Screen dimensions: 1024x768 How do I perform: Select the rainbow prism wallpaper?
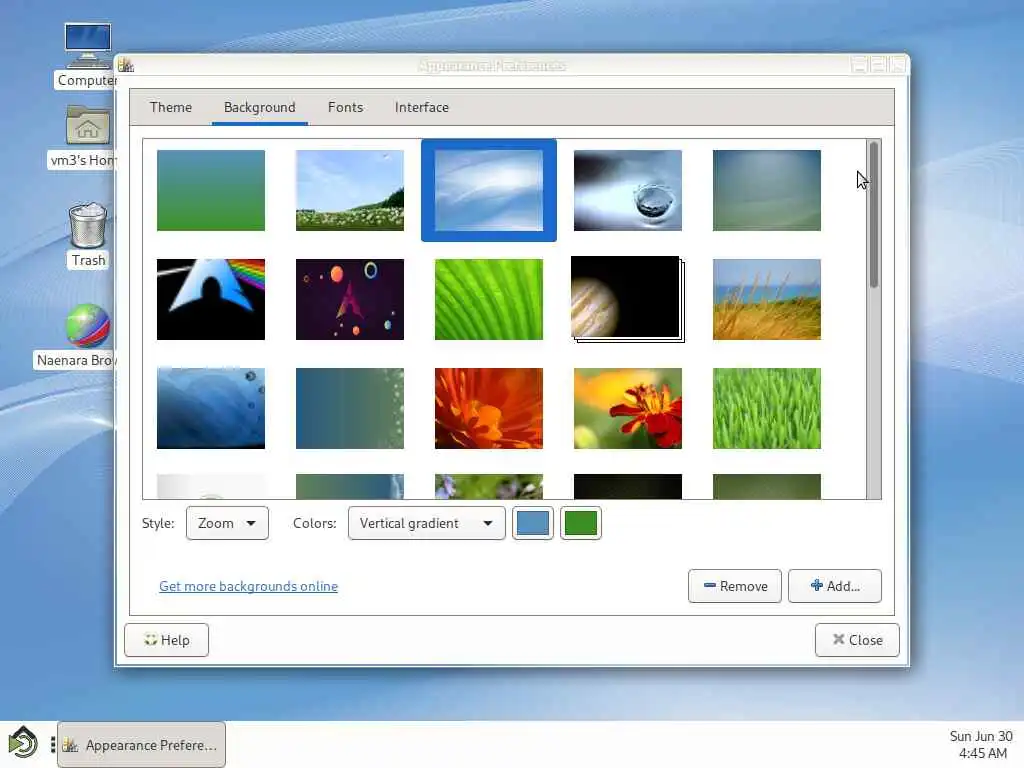coord(211,299)
